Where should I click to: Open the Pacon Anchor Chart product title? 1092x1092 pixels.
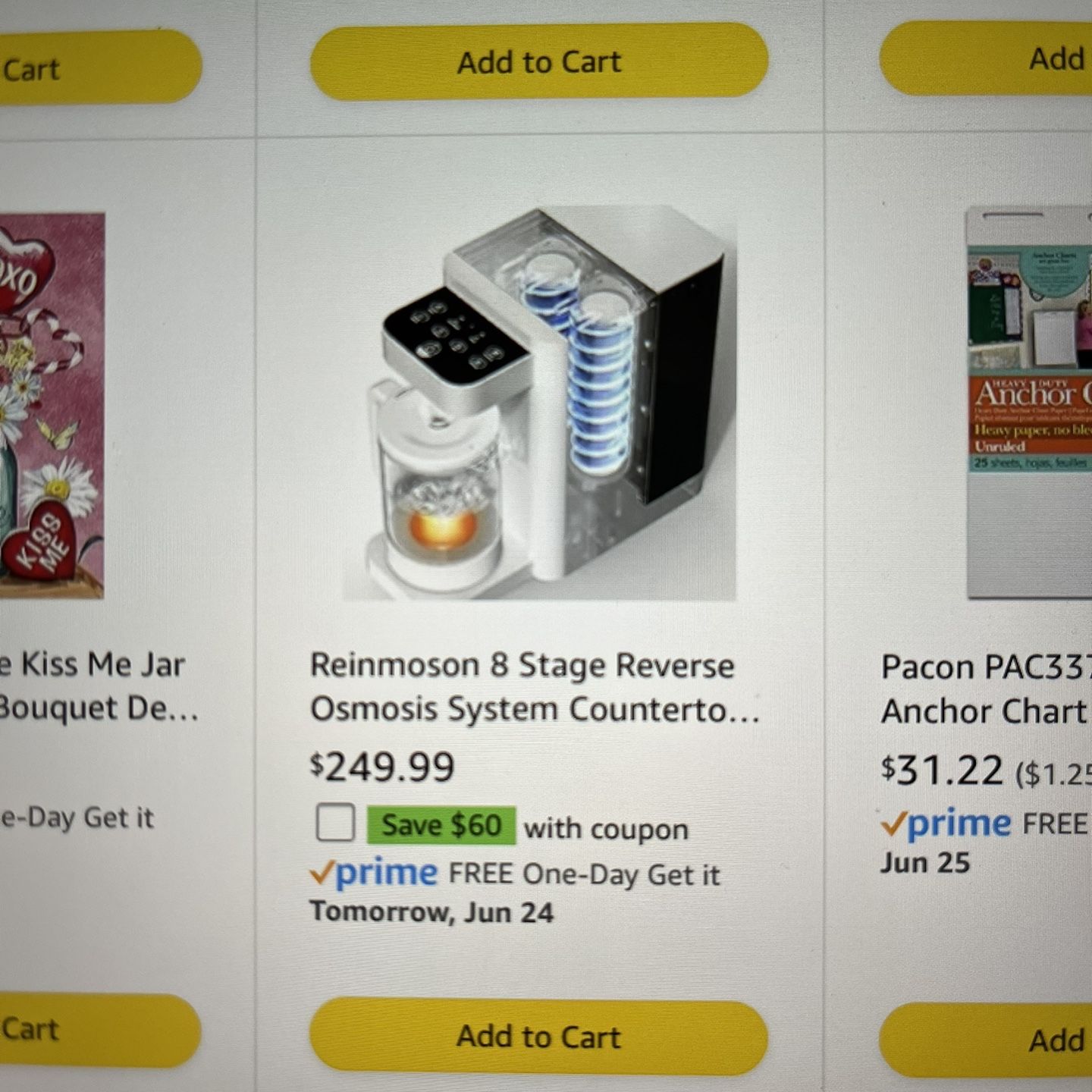(x=986, y=689)
